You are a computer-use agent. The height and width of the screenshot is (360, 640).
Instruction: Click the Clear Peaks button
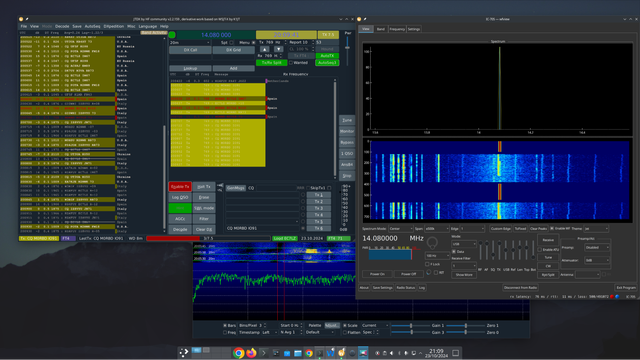(538, 229)
